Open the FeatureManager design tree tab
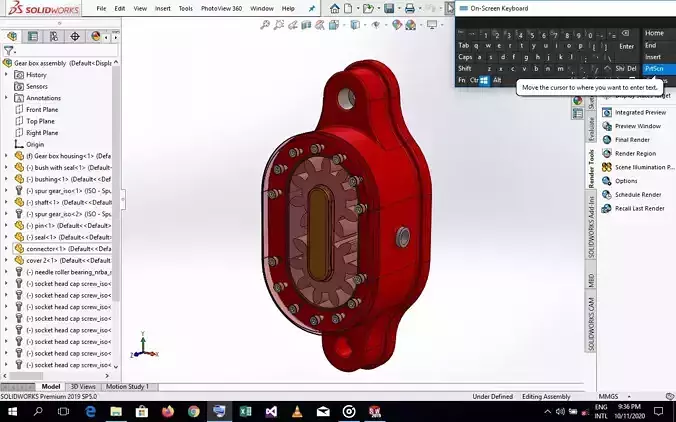 tap(12, 36)
